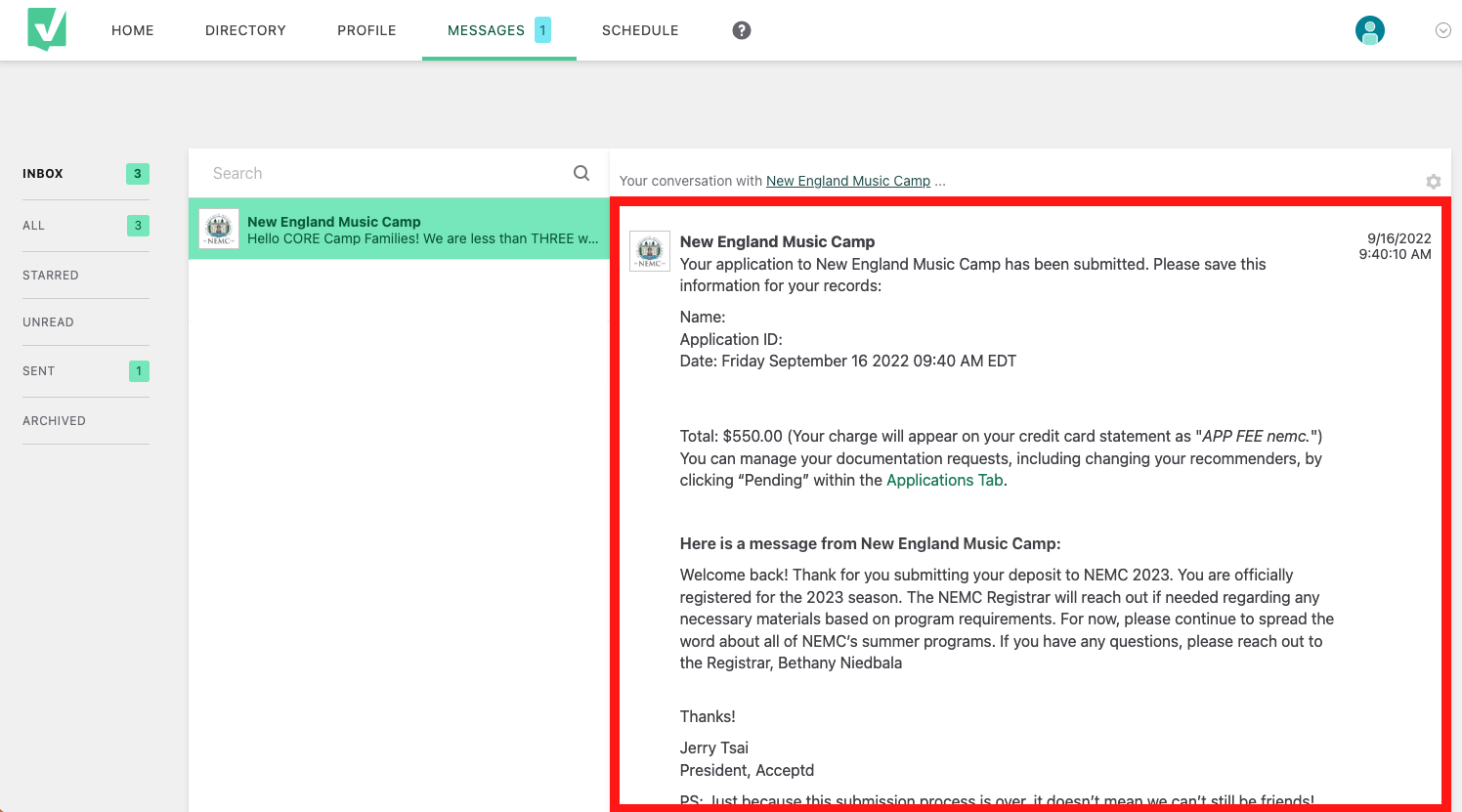1462x812 pixels.
Task: Click the "Date: Friday September 16" line
Action: point(848,362)
